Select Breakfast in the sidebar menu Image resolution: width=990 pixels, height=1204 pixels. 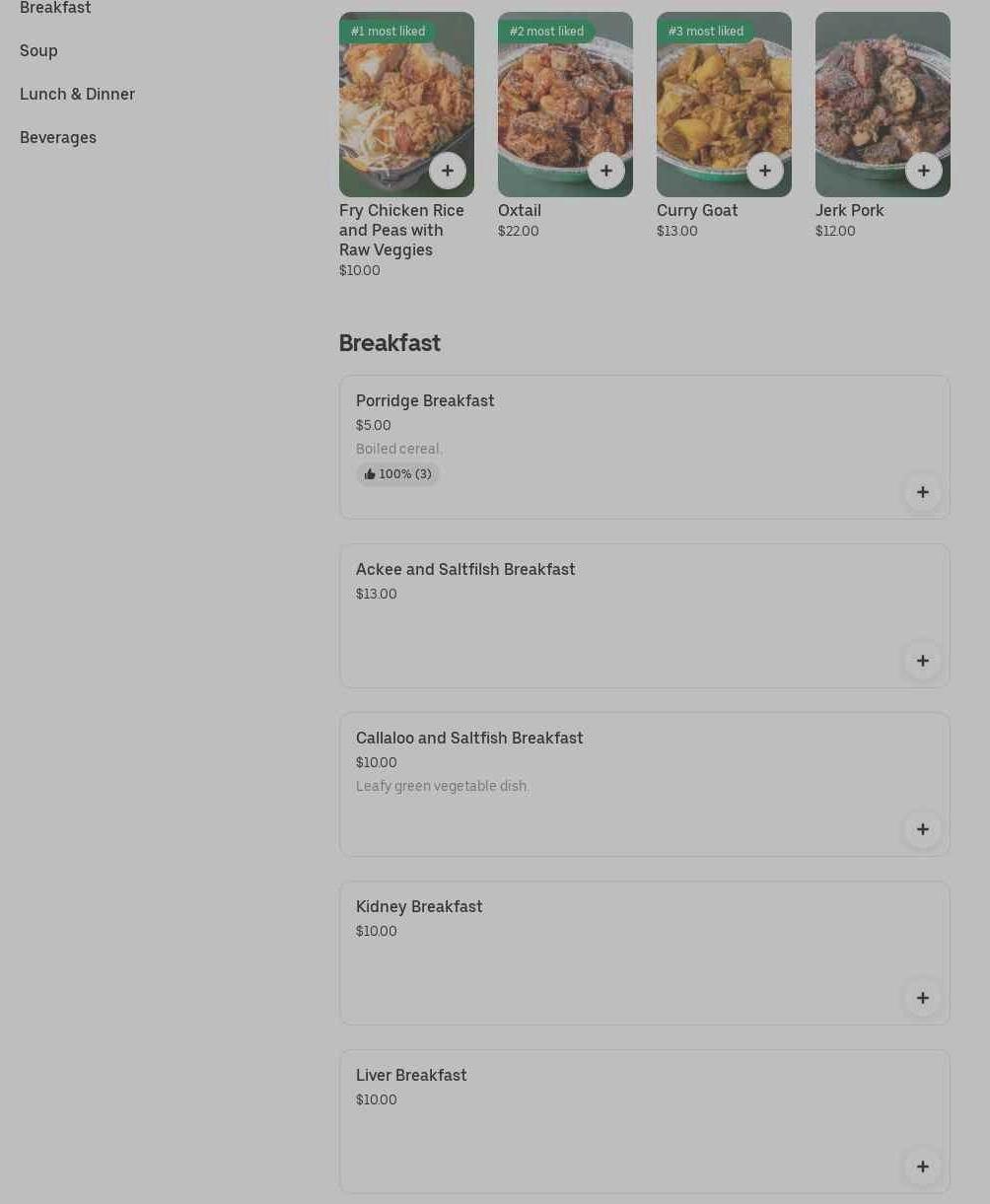pyautogui.click(x=55, y=8)
